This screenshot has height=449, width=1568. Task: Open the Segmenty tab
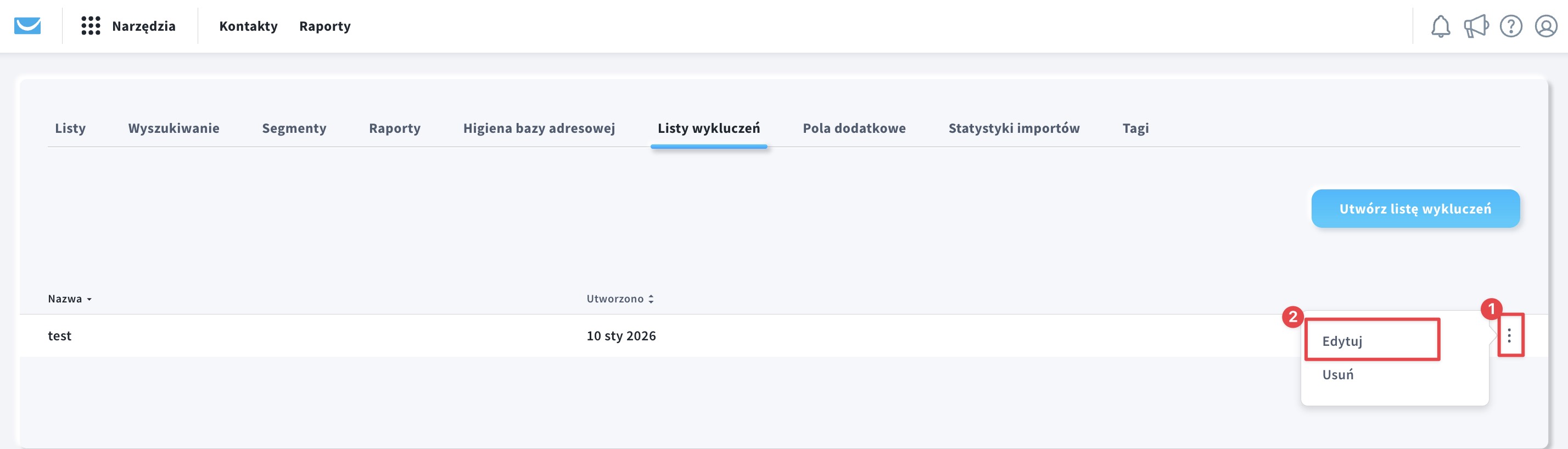coord(294,128)
